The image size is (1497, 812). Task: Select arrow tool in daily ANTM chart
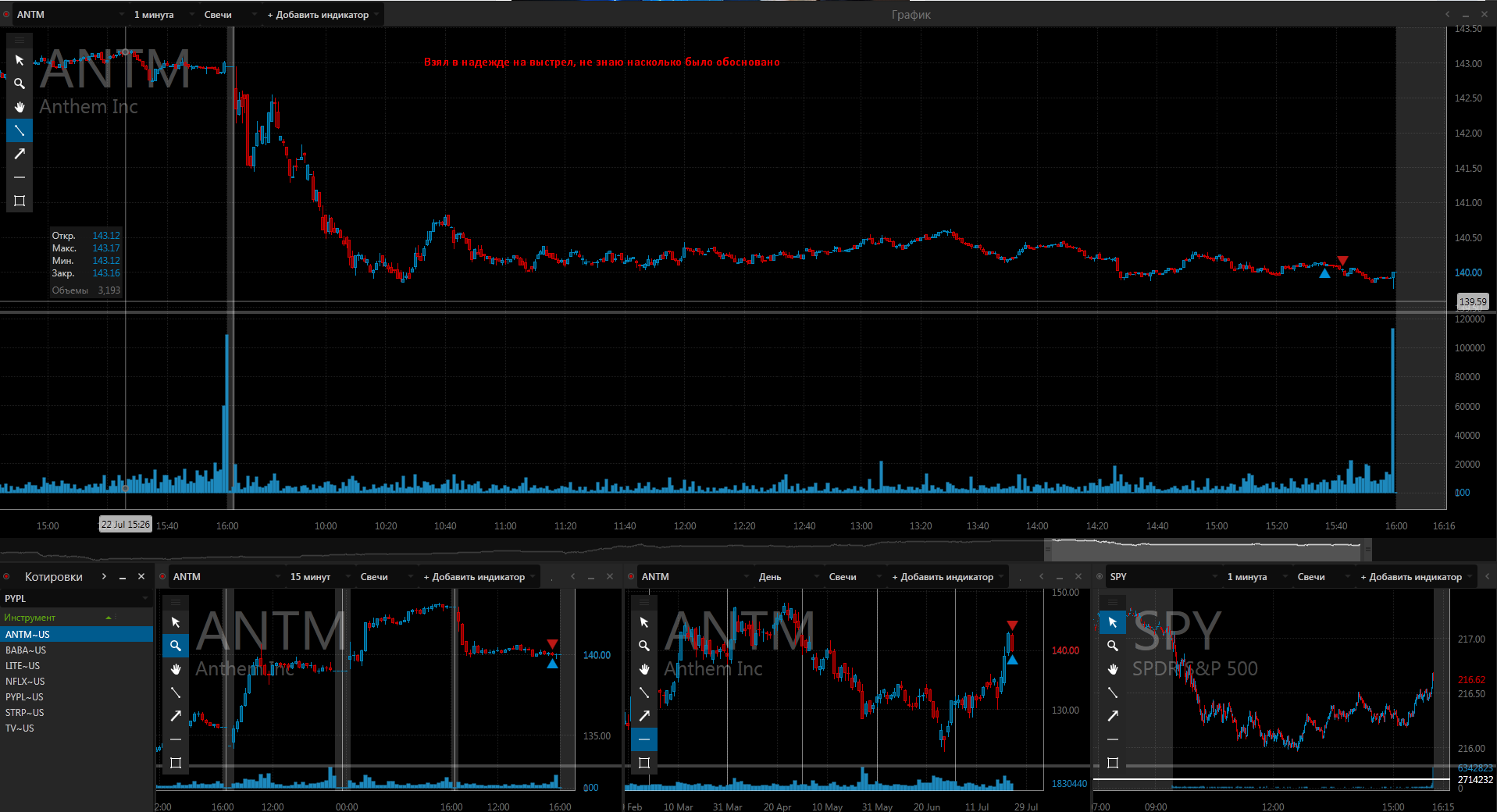pos(644,716)
